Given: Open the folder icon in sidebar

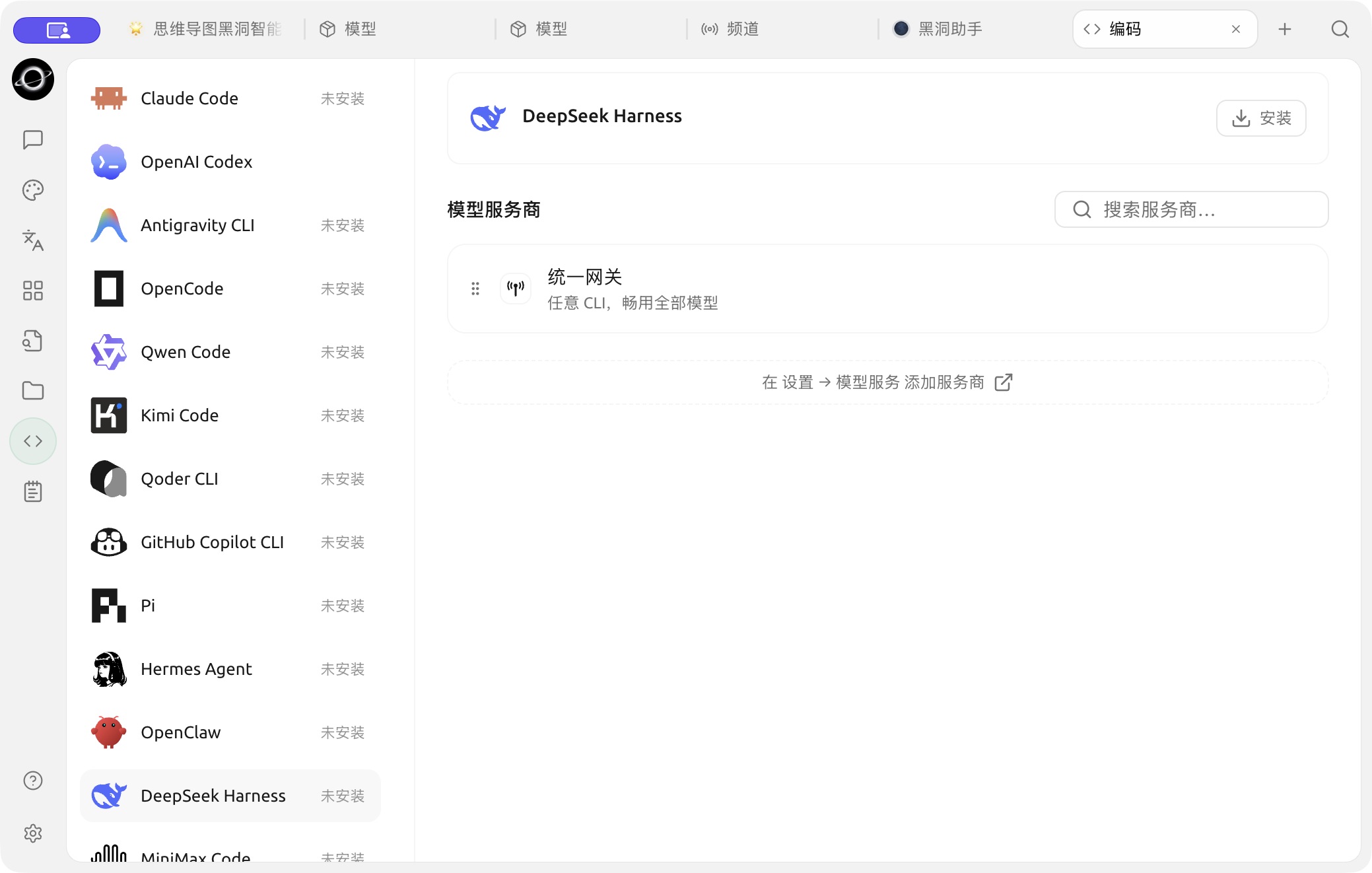Looking at the screenshot, I should click(x=33, y=391).
